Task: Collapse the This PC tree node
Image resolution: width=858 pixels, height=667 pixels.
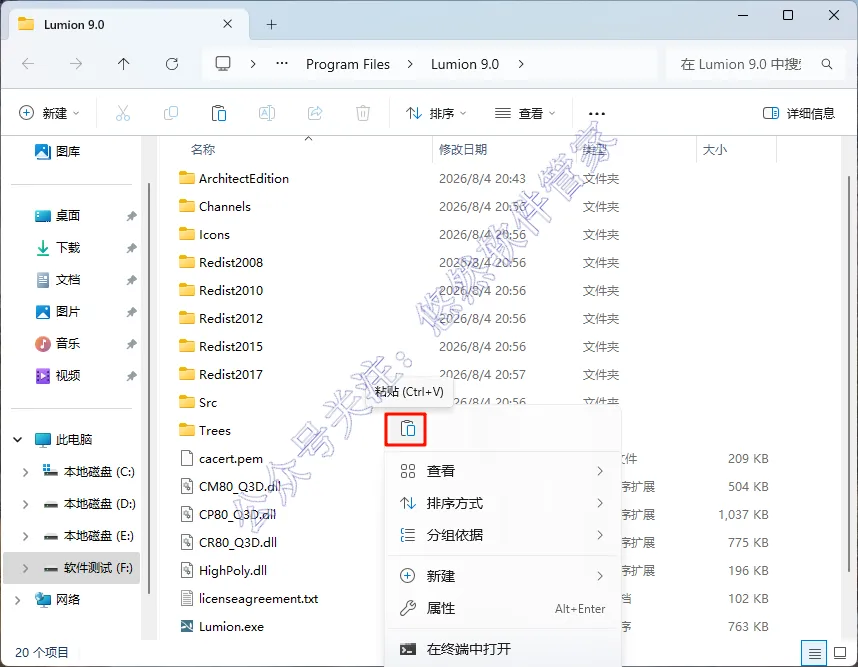Action: click(x=18, y=439)
